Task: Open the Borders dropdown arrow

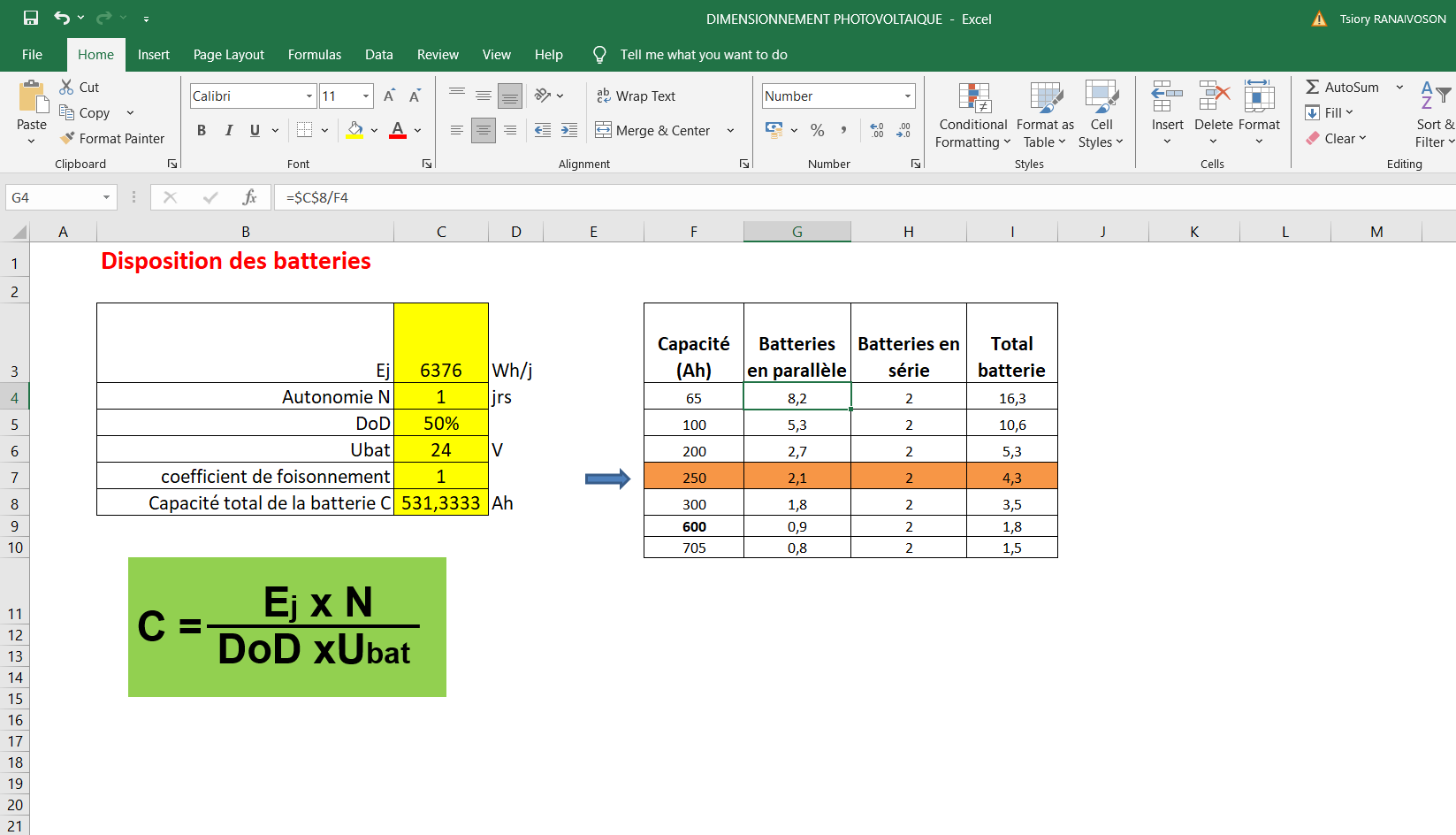Action: [x=324, y=130]
